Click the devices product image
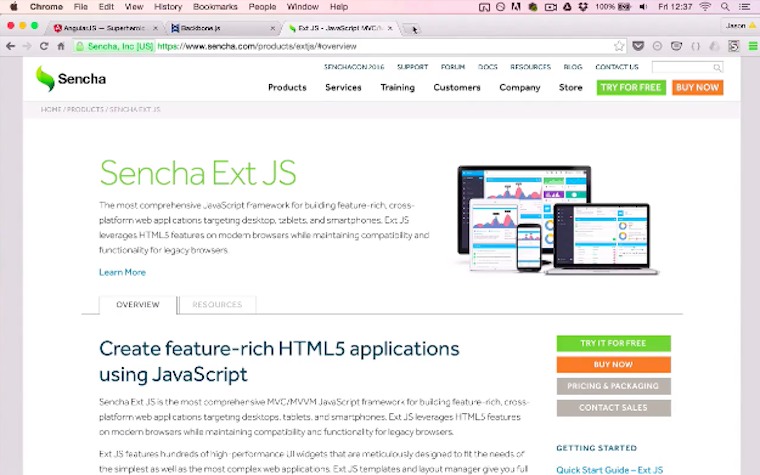Screen dimensions: 760x475 point(557,221)
